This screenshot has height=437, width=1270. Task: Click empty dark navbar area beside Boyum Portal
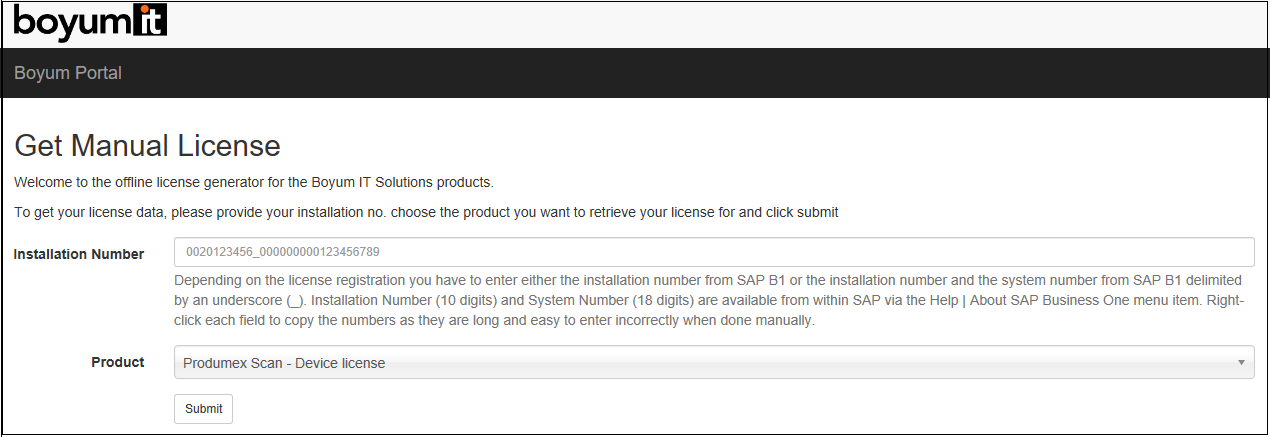click(700, 73)
